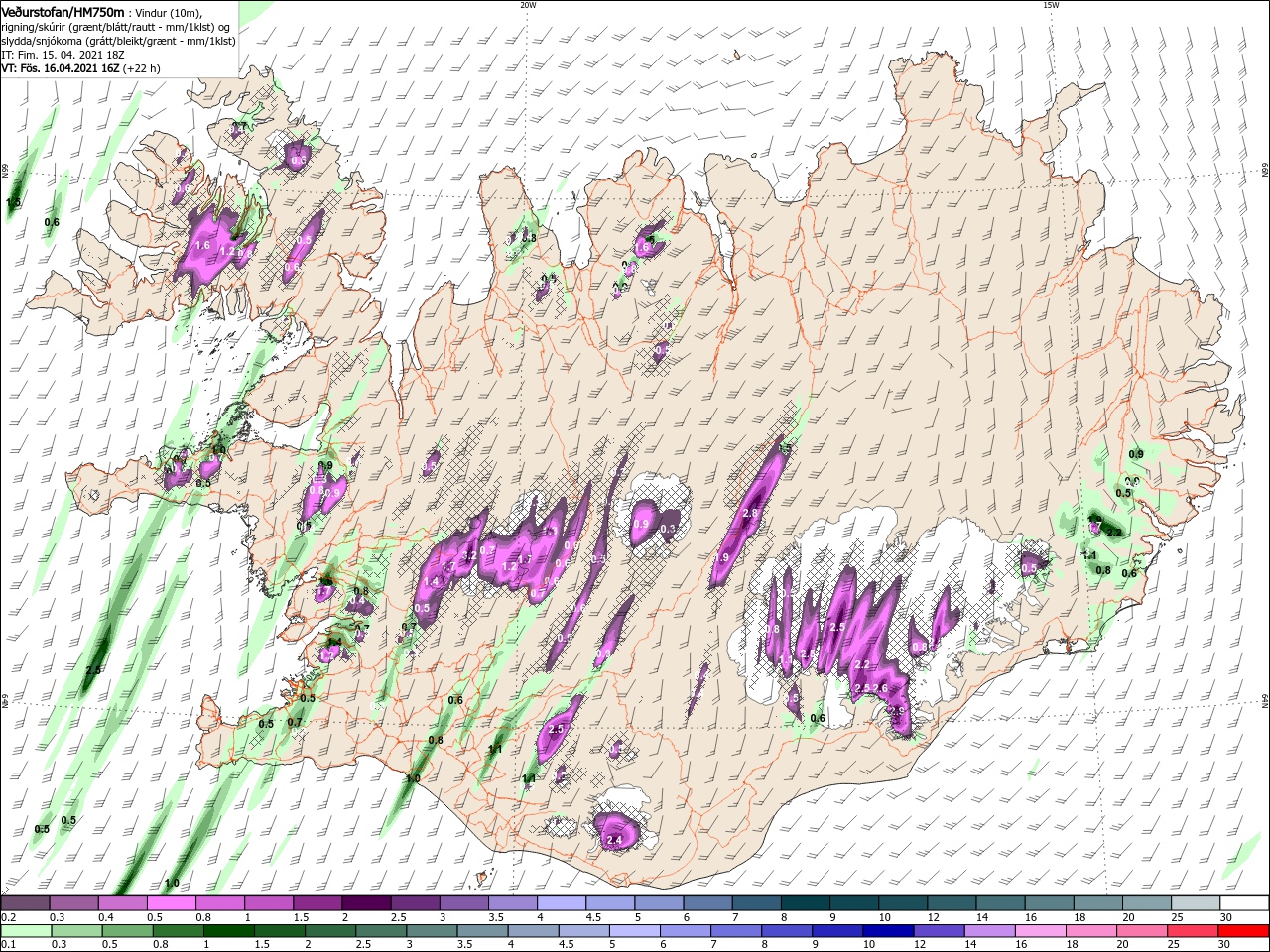Pick the deep blue rain swatch between 10 and 12
The height and width of the screenshot is (952, 1270).
click(888, 931)
